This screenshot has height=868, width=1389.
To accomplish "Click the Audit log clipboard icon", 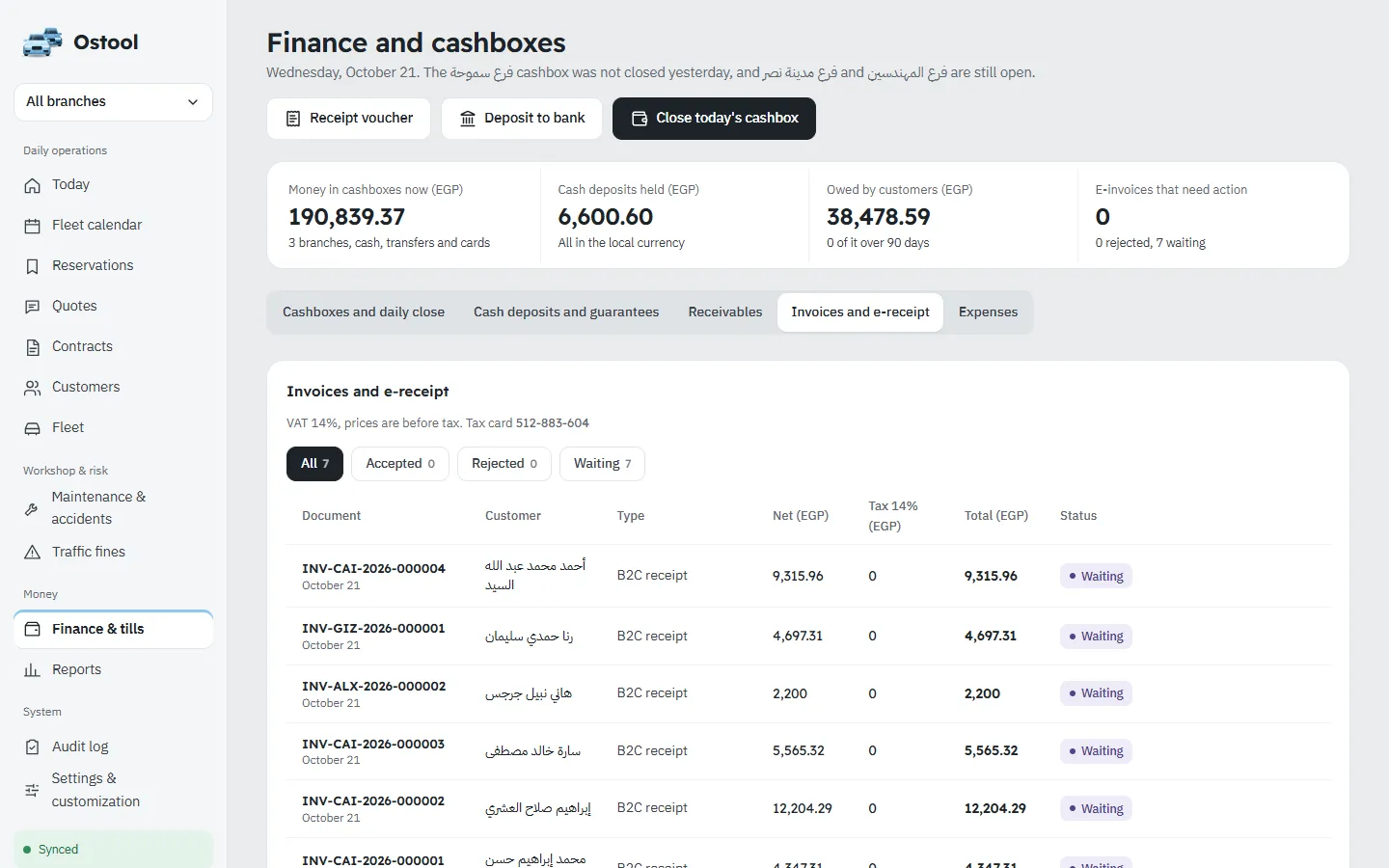I will click(33, 747).
